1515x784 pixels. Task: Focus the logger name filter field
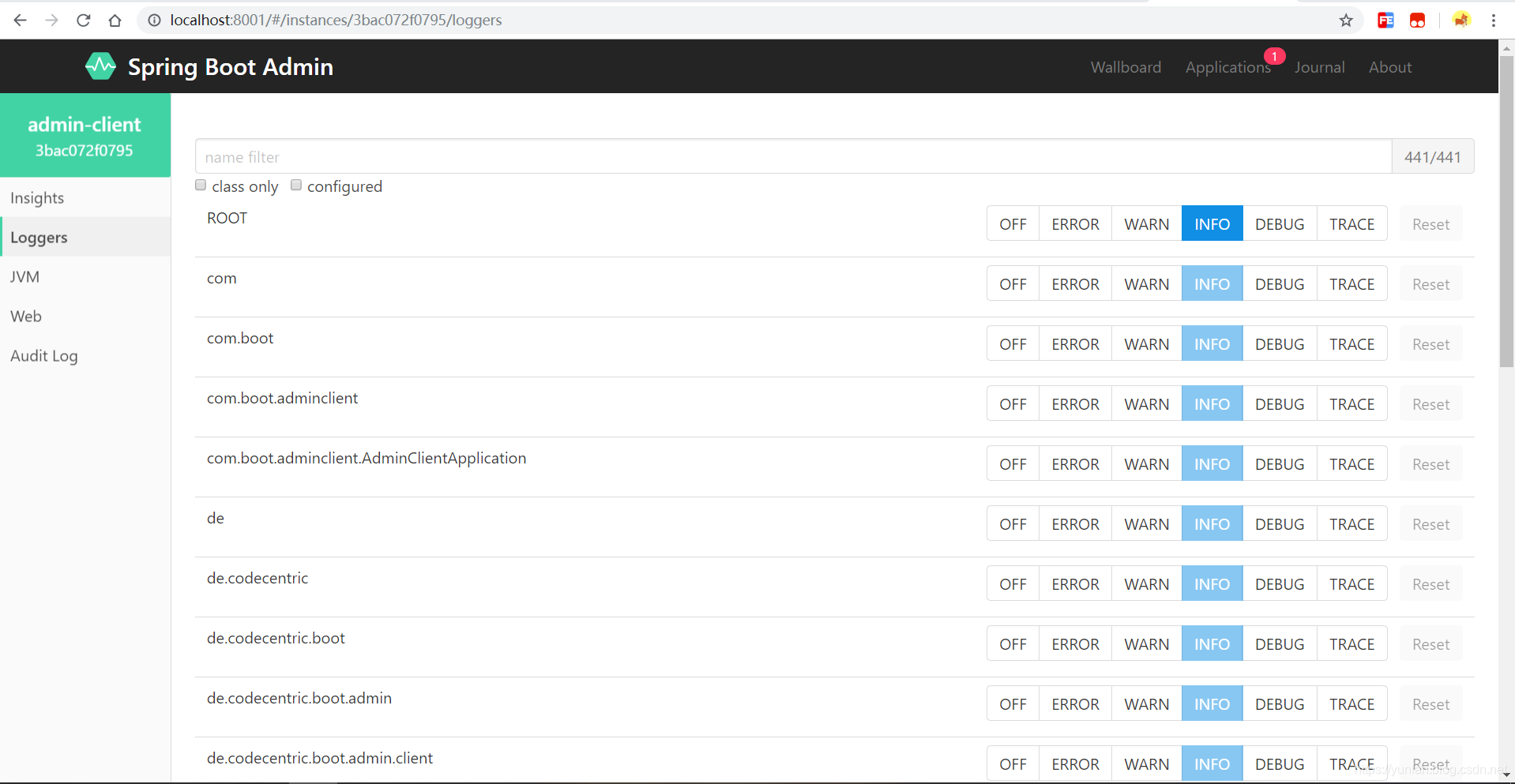pos(793,156)
